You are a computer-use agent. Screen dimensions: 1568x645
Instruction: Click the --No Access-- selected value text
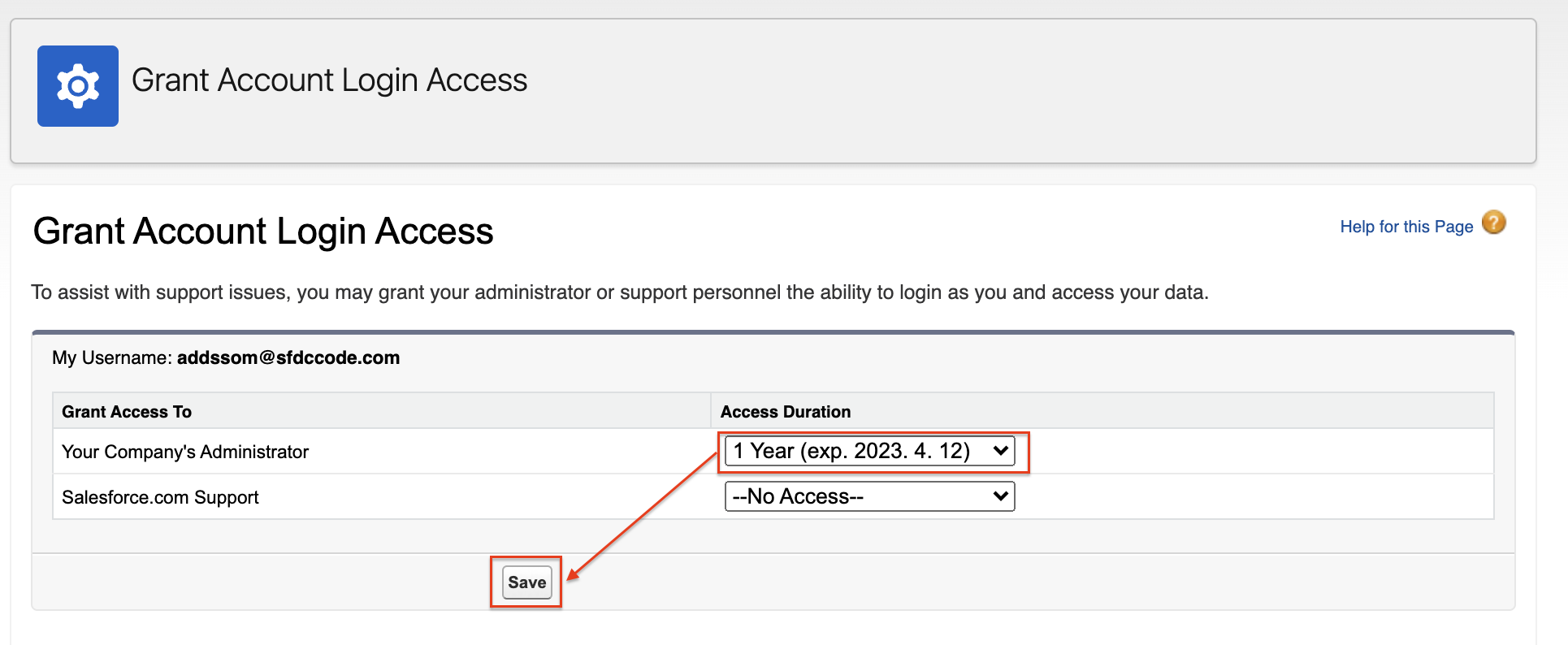[798, 496]
